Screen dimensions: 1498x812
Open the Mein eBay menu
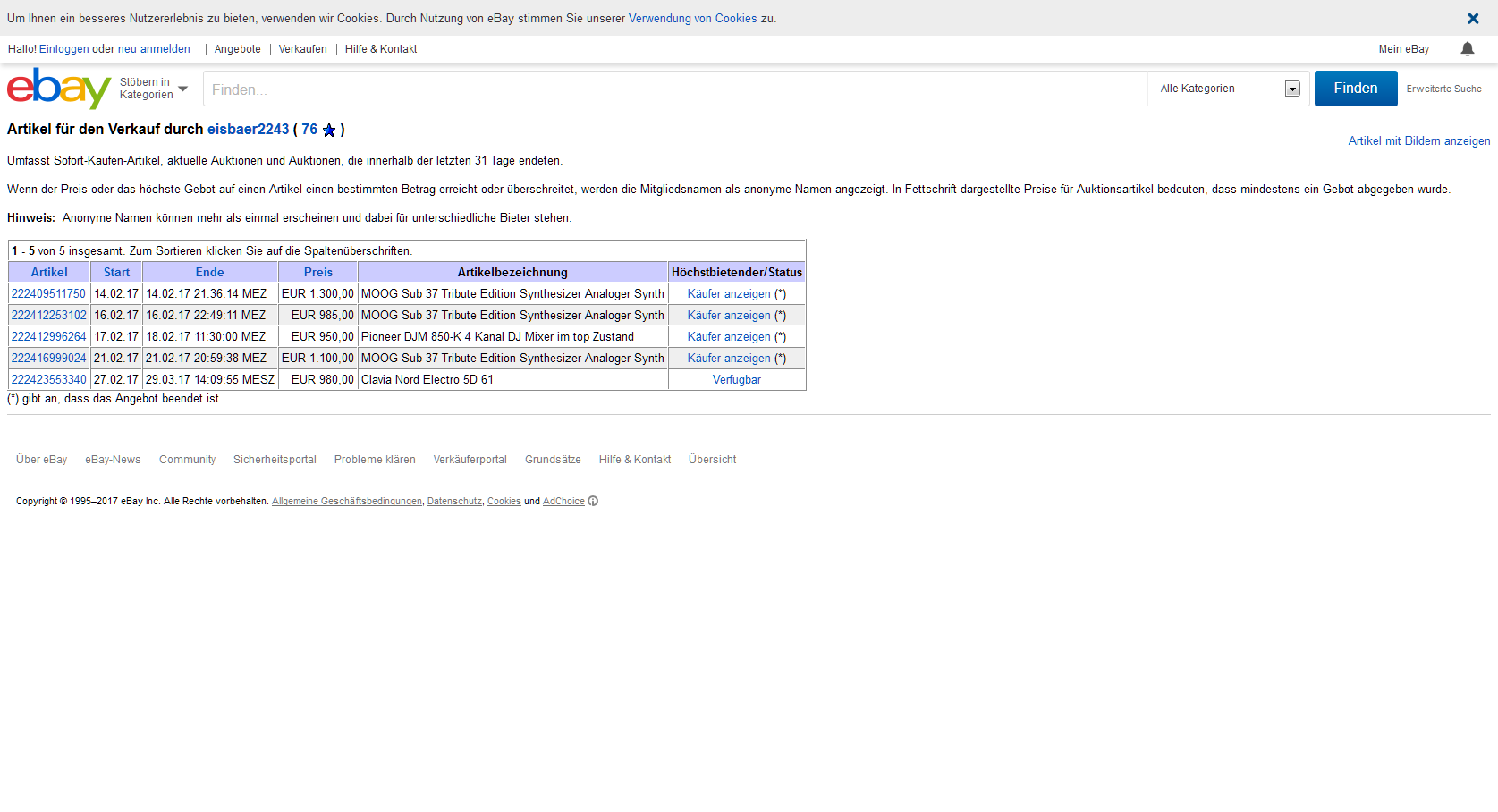[1403, 49]
